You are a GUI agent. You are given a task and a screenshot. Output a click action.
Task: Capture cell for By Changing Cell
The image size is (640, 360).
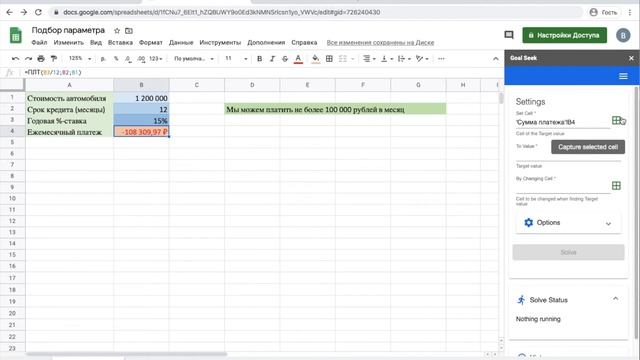click(x=616, y=186)
